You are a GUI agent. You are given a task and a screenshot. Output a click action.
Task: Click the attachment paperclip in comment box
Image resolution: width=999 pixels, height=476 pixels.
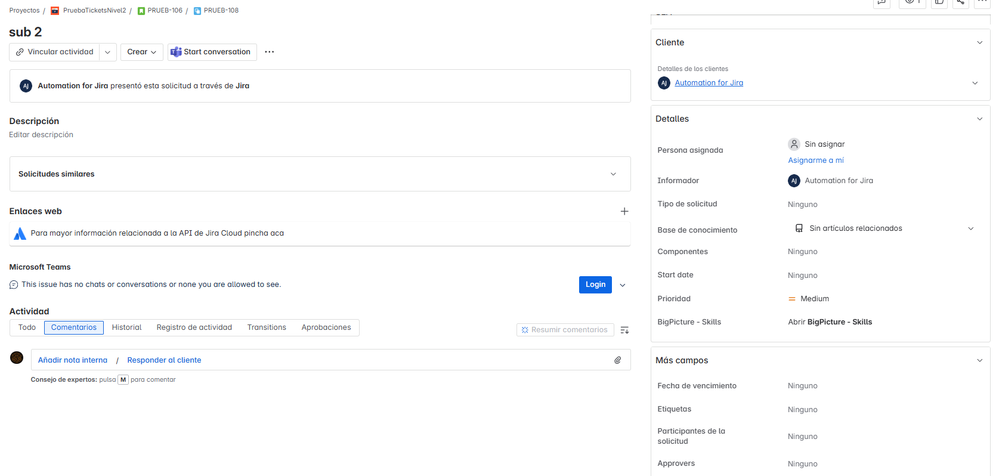pos(617,360)
